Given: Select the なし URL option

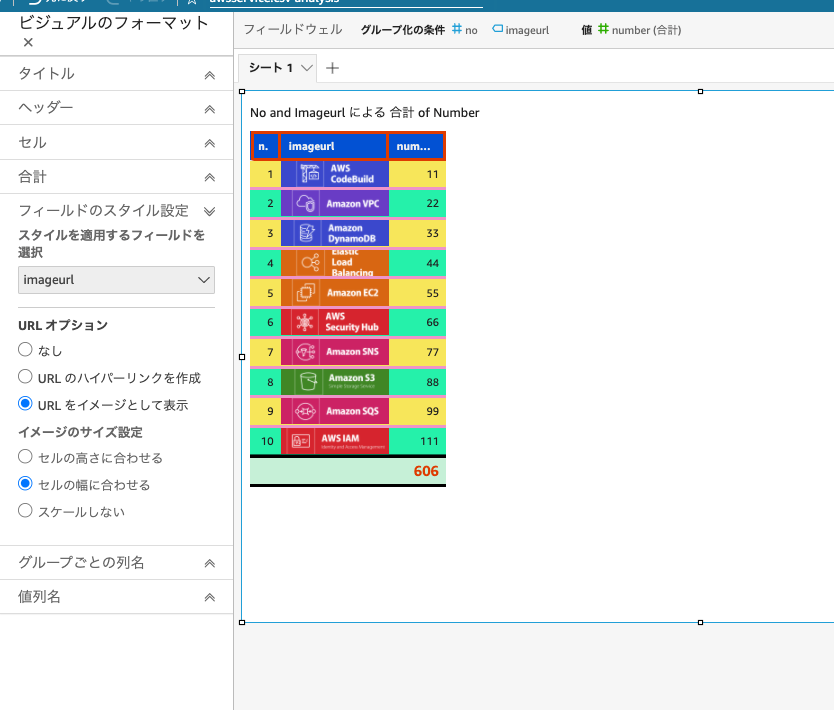Looking at the screenshot, I should (25, 349).
